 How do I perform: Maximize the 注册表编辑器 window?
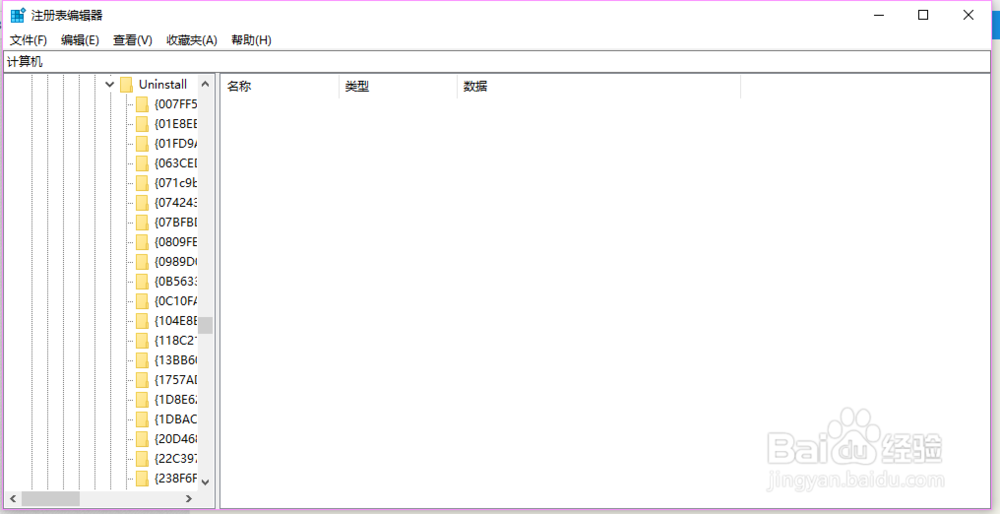click(x=923, y=15)
